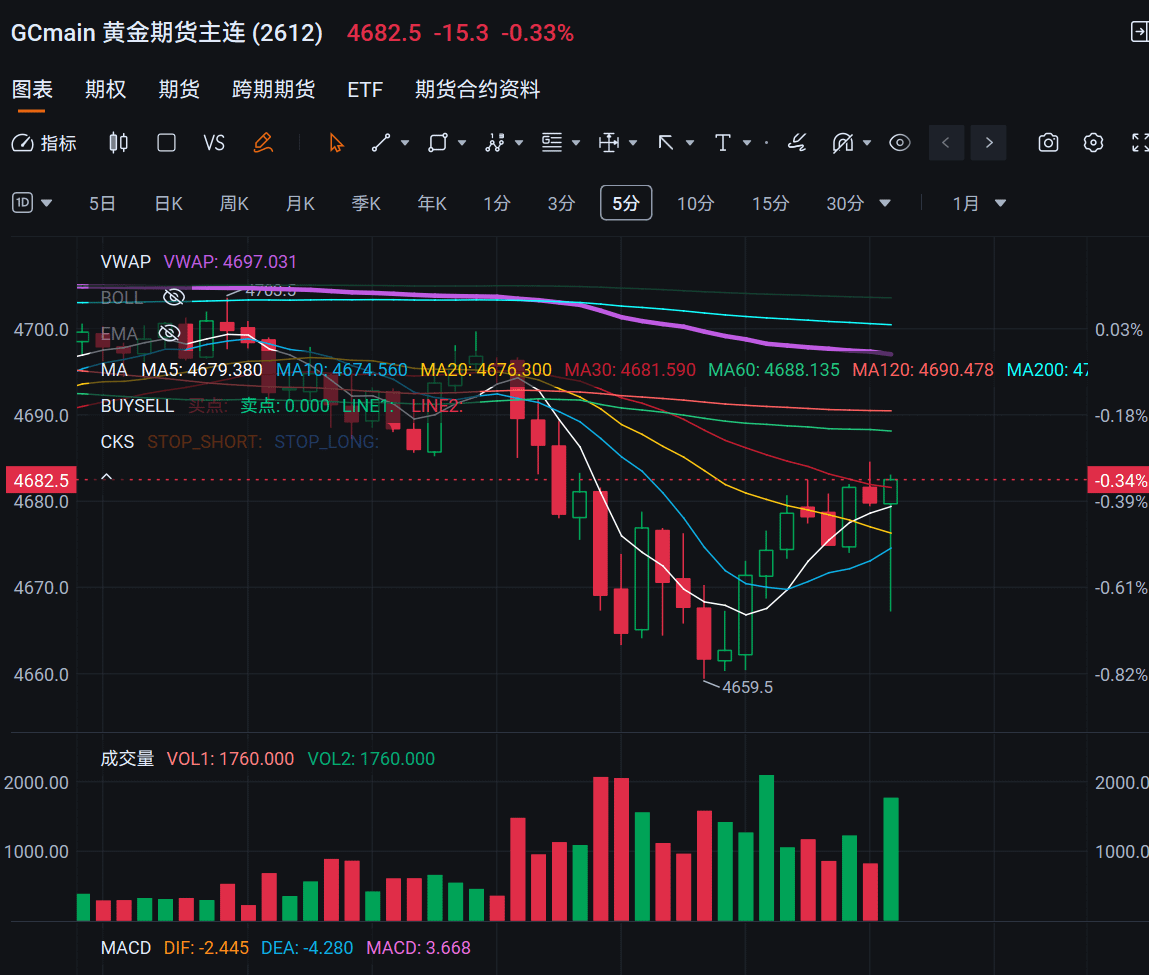Click the CKS indicator label
Viewport: 1149px width, 975px height.
click(x=117, y=442)
